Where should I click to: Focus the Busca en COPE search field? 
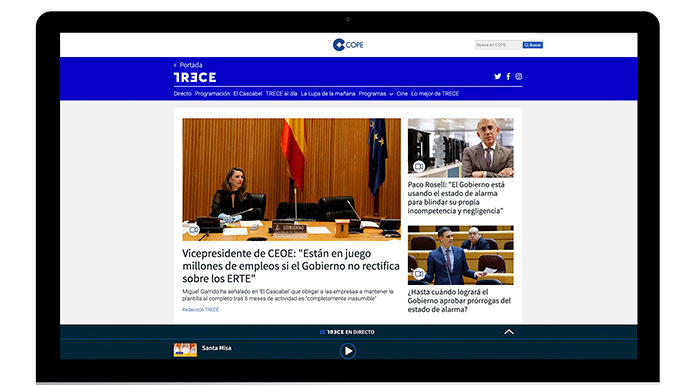click(x=498, y=45)
